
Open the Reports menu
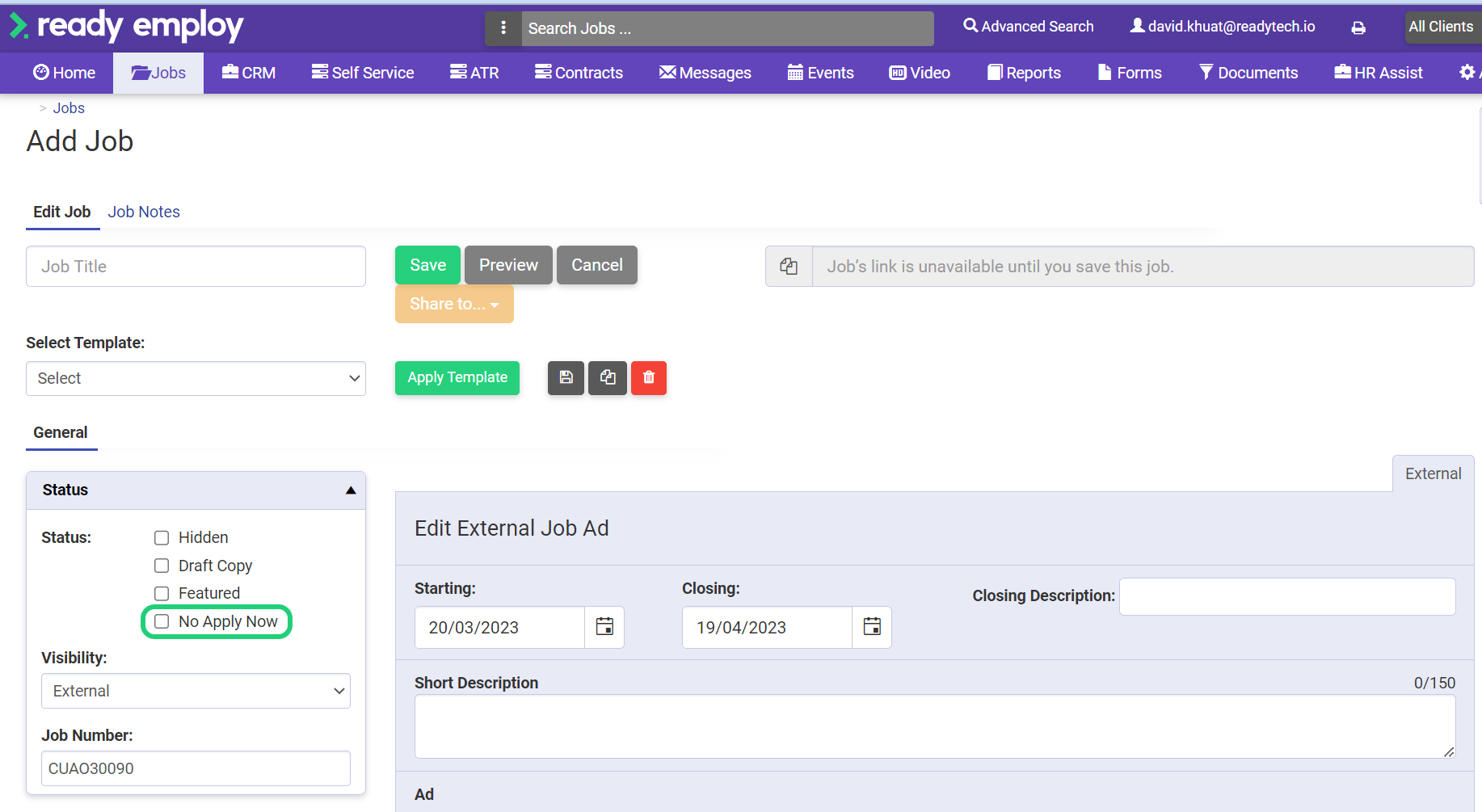tap(1024, 73)
